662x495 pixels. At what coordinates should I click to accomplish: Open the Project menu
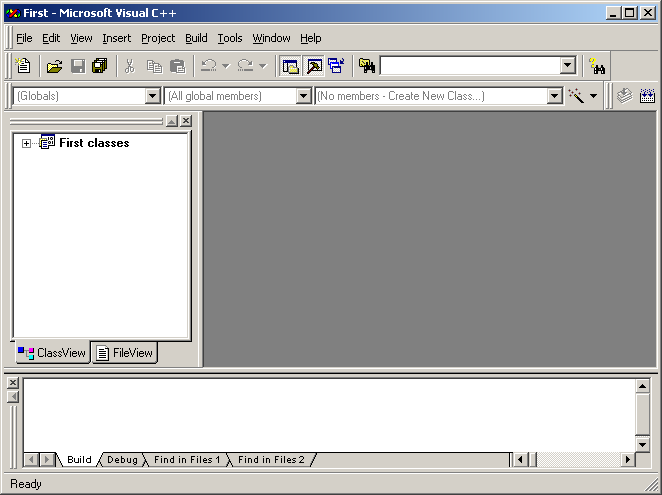pyautogui.click(x=158, y=38)
